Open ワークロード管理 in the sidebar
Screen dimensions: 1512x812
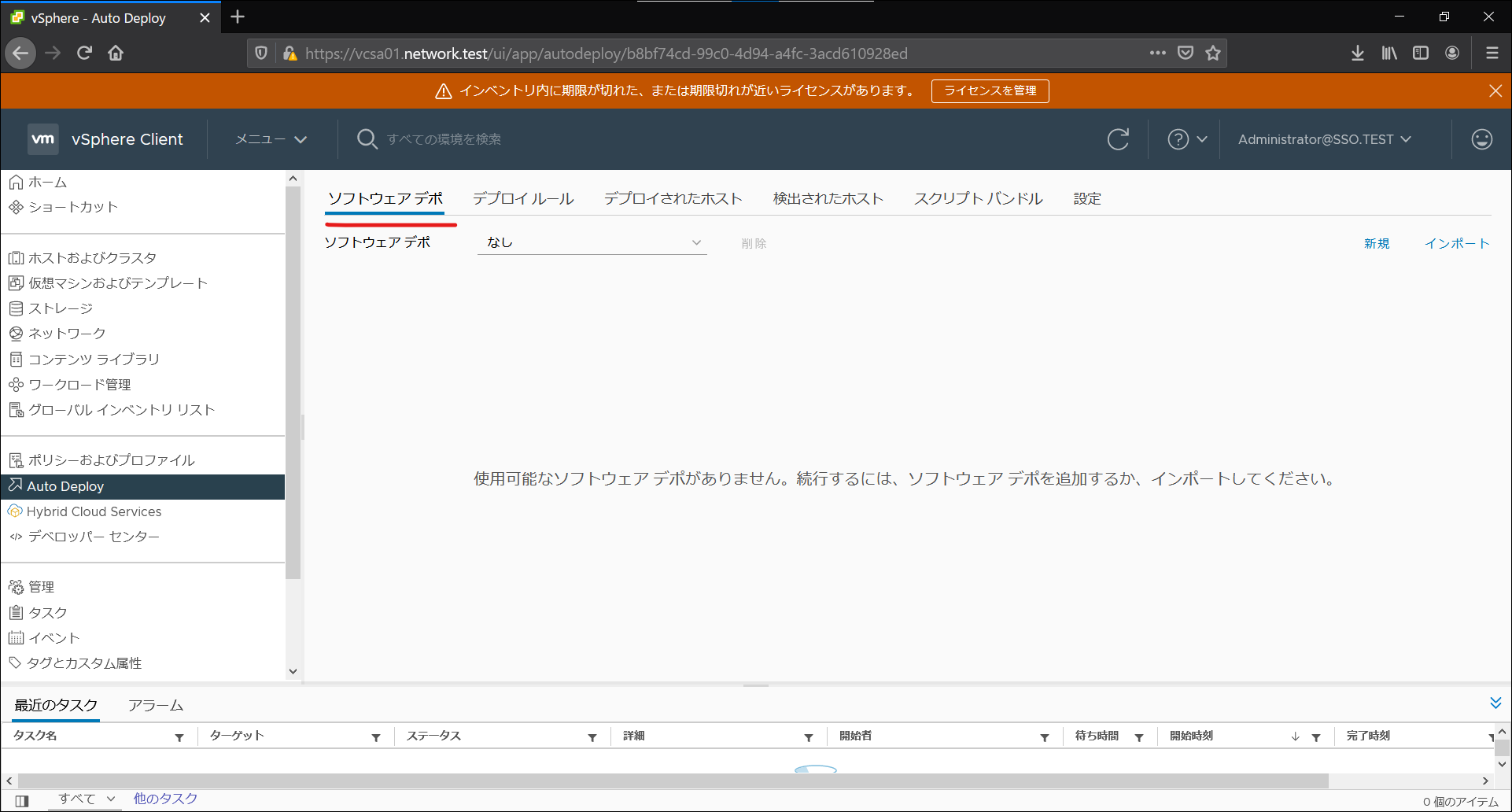(x=69, y=384)
